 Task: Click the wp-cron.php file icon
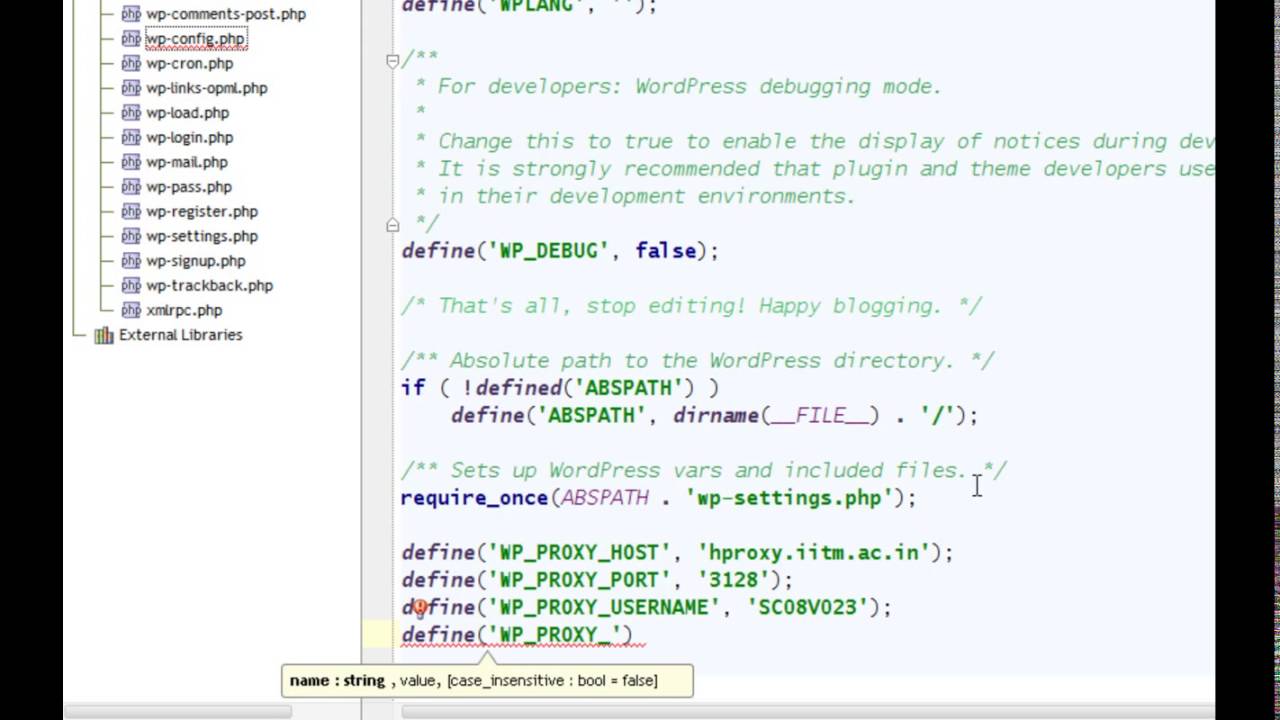[131, 63]
